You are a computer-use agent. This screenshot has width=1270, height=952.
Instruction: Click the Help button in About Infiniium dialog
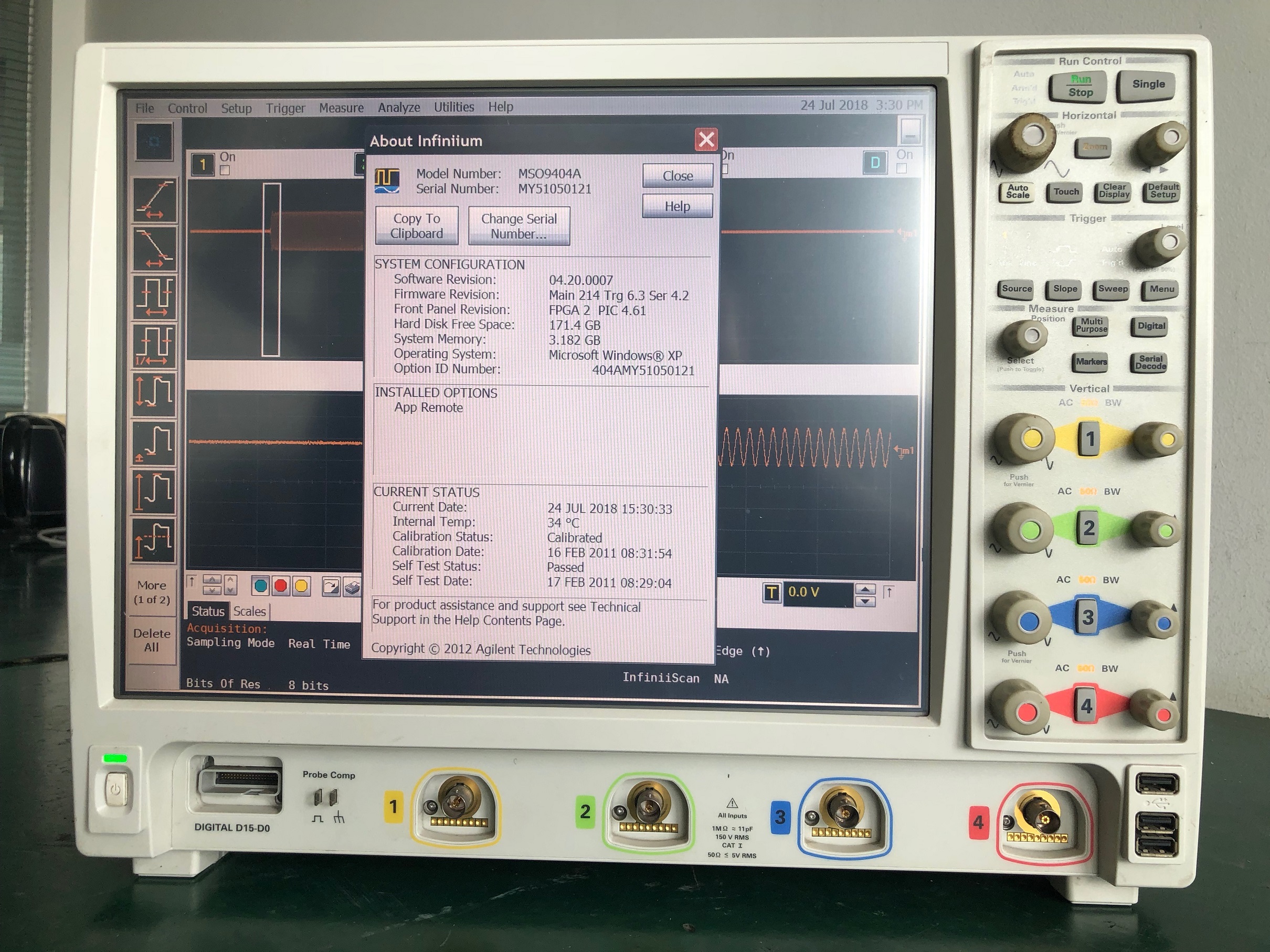[x=678, y=206]
